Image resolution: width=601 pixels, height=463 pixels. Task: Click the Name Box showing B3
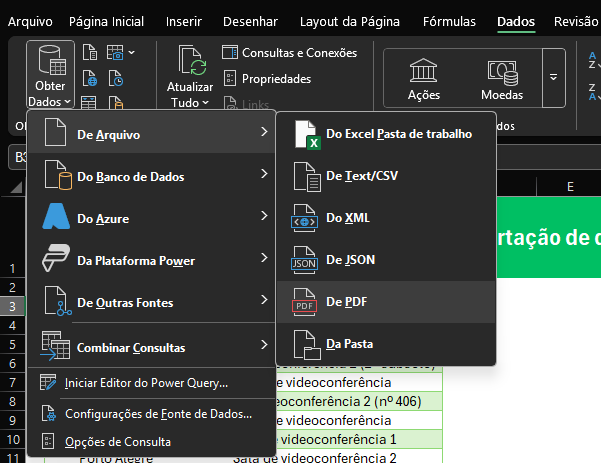(18, 157)
